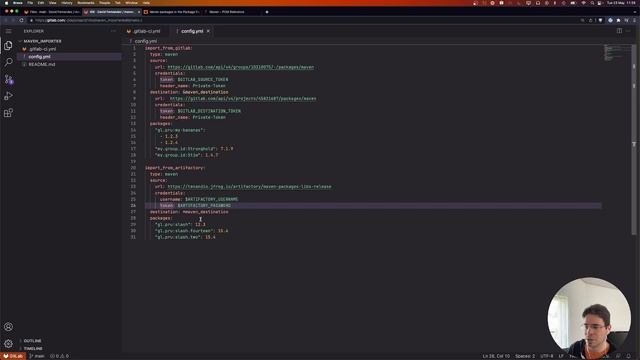Image resolution: width=640 pixels, height=360 pixels.
Task: Change file encoding via UTF-8 indicator
Action: coord(547,356)
